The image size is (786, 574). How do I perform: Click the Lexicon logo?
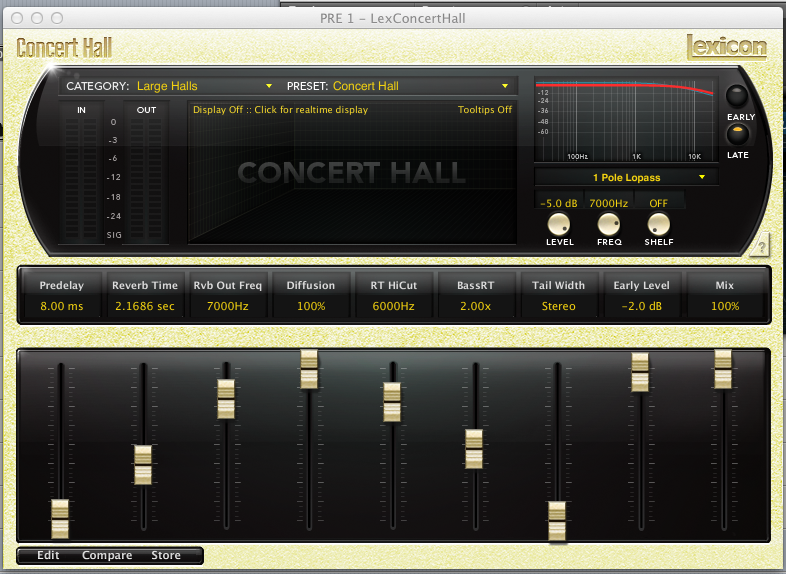coord(726,47)
